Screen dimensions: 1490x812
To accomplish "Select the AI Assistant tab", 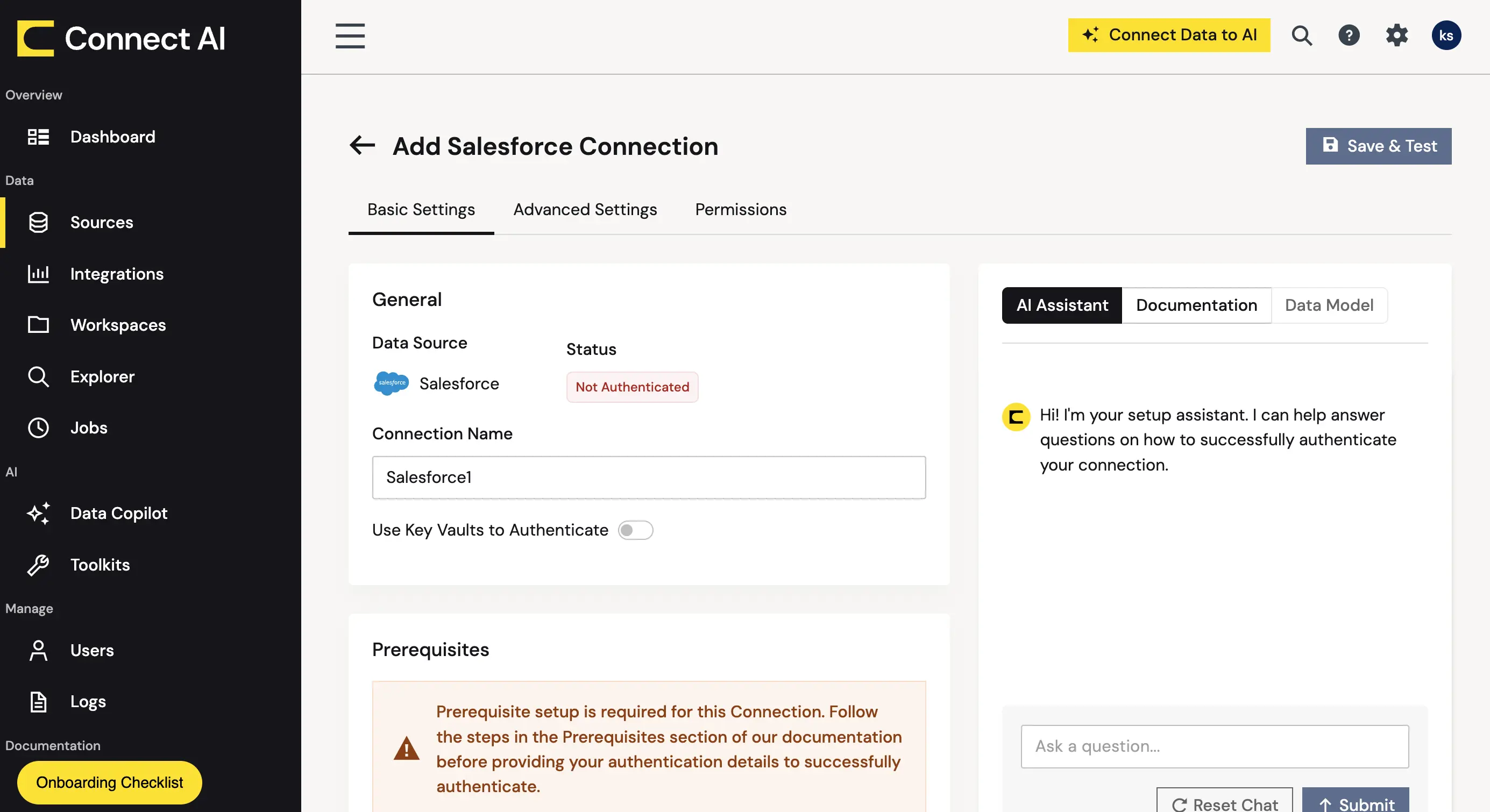I will [1061, 305].
